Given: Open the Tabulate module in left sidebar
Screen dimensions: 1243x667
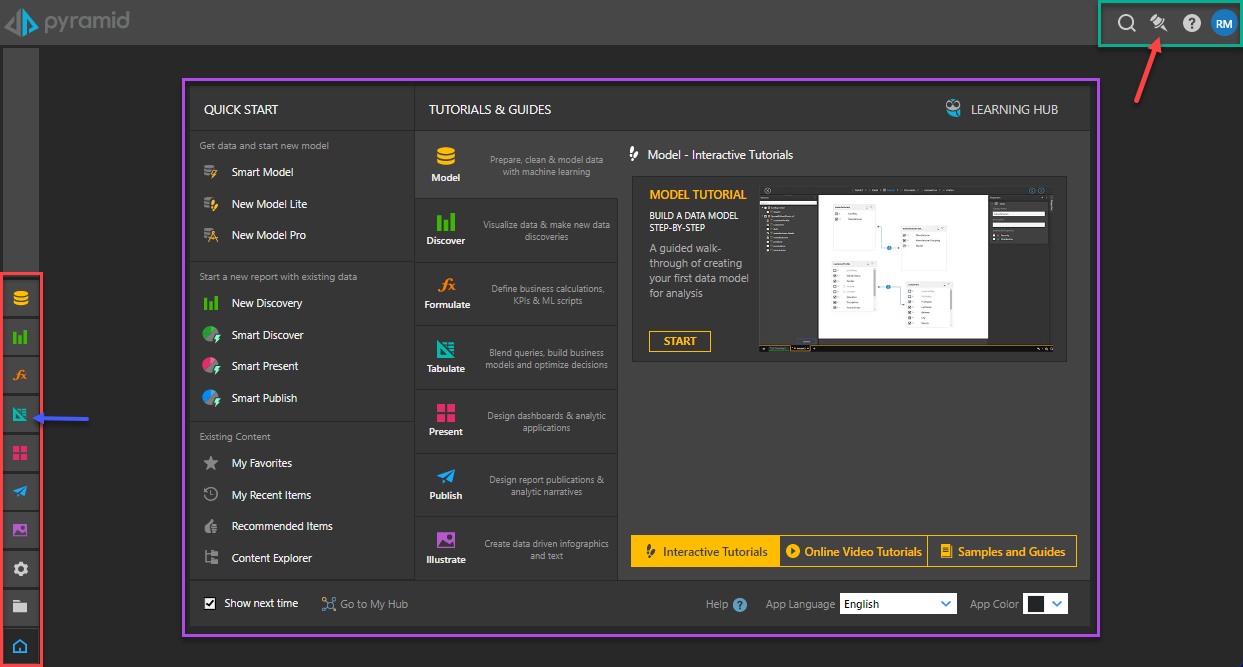Looking at the screenshot, I should coord(20,414).
